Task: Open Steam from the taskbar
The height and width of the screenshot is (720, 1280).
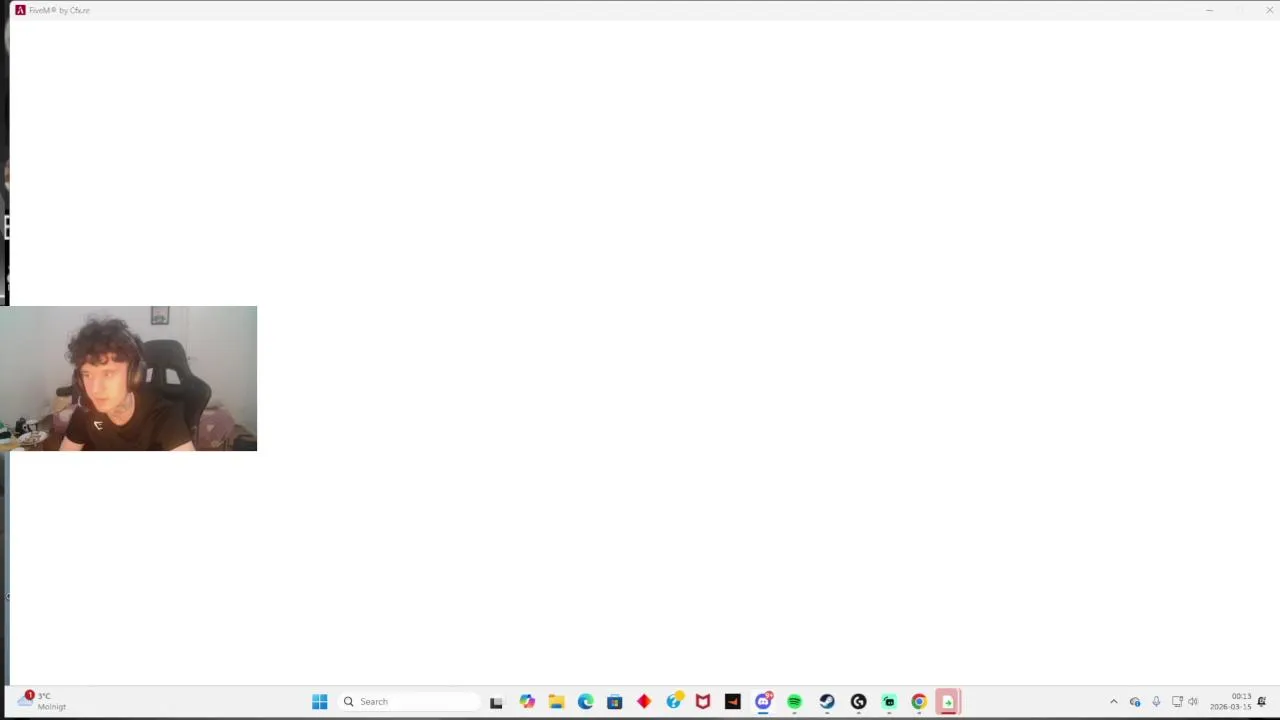Action: coord(827,702)
